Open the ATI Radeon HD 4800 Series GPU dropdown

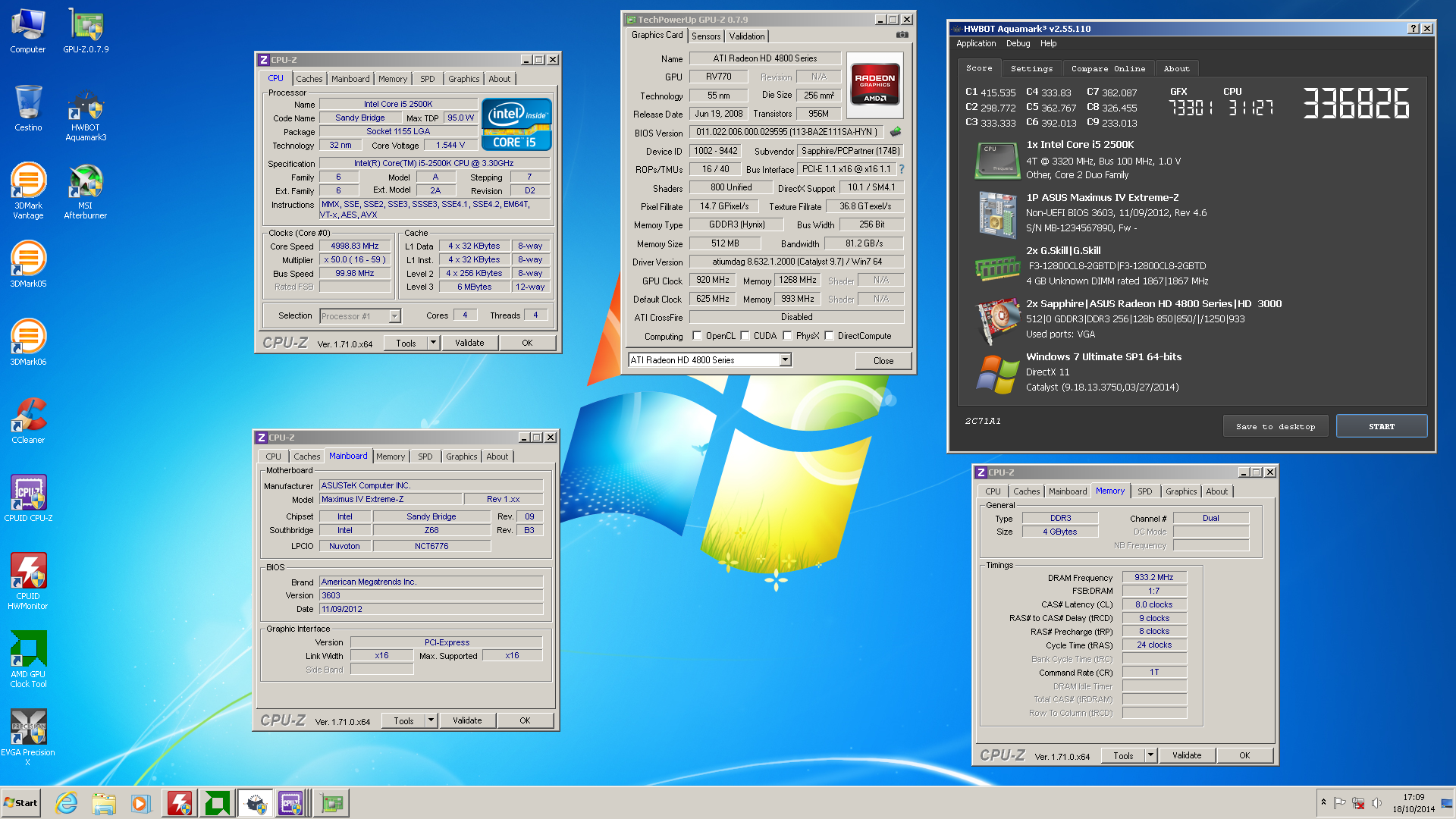point(785,360)
